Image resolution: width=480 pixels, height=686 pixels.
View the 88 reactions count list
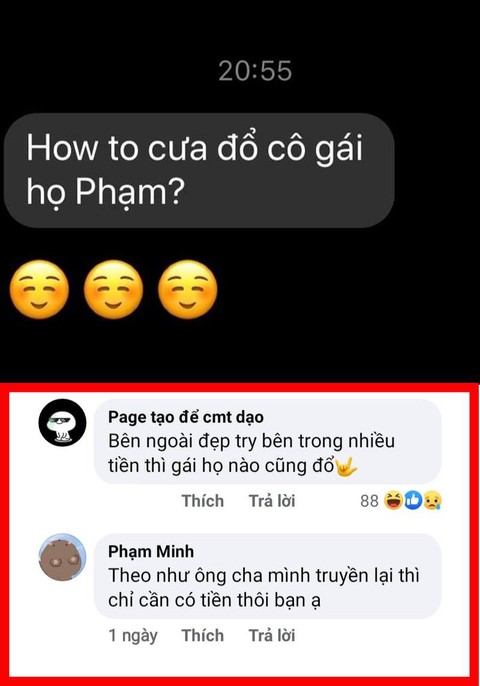[369, 501]
